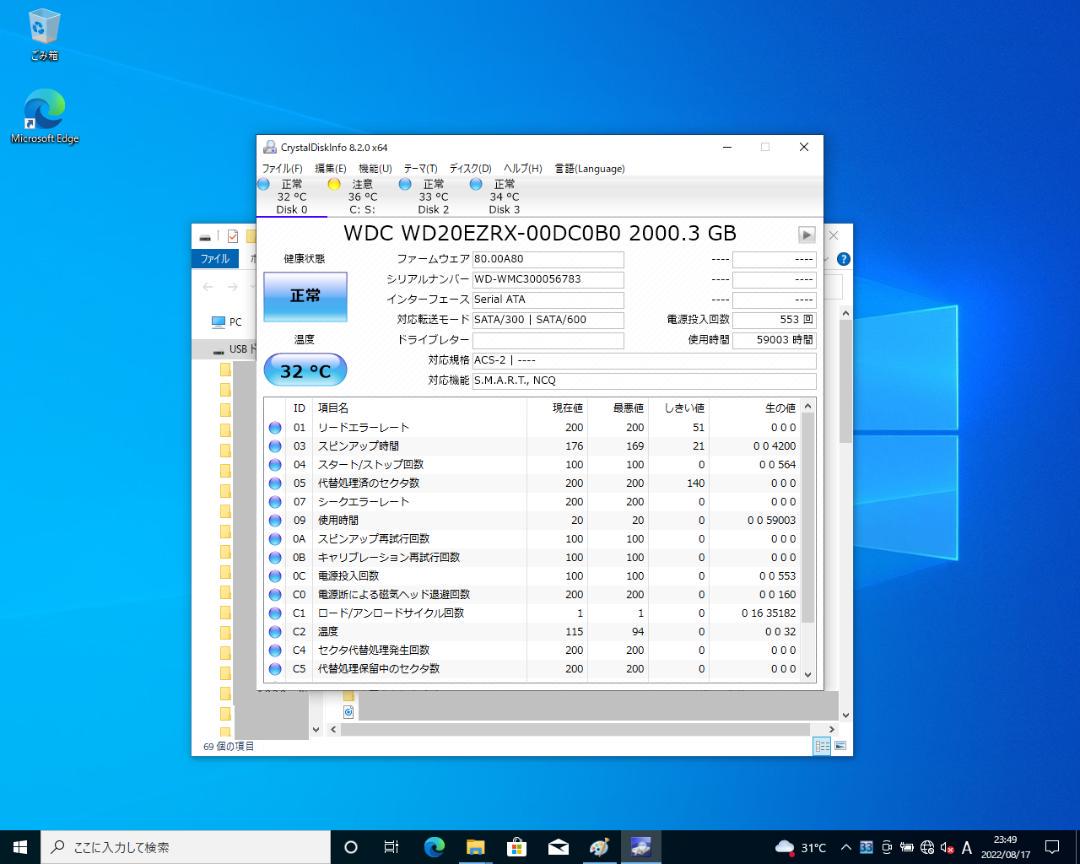
Task: Click the Paint icon on the taskbar
Action: point(599,847)
